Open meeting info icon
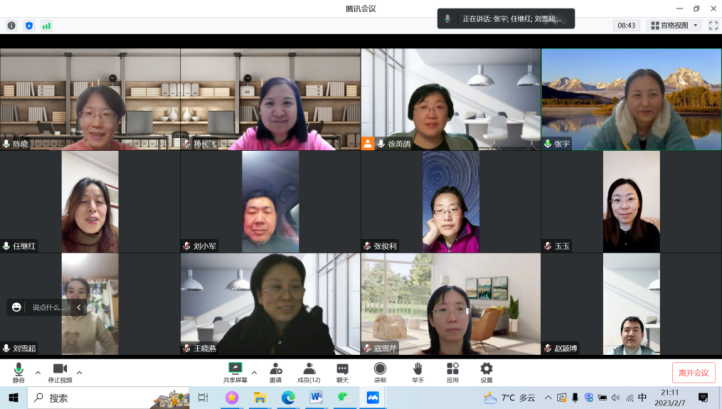This screenshot has width=722, height=409. [x=12, y=25]
